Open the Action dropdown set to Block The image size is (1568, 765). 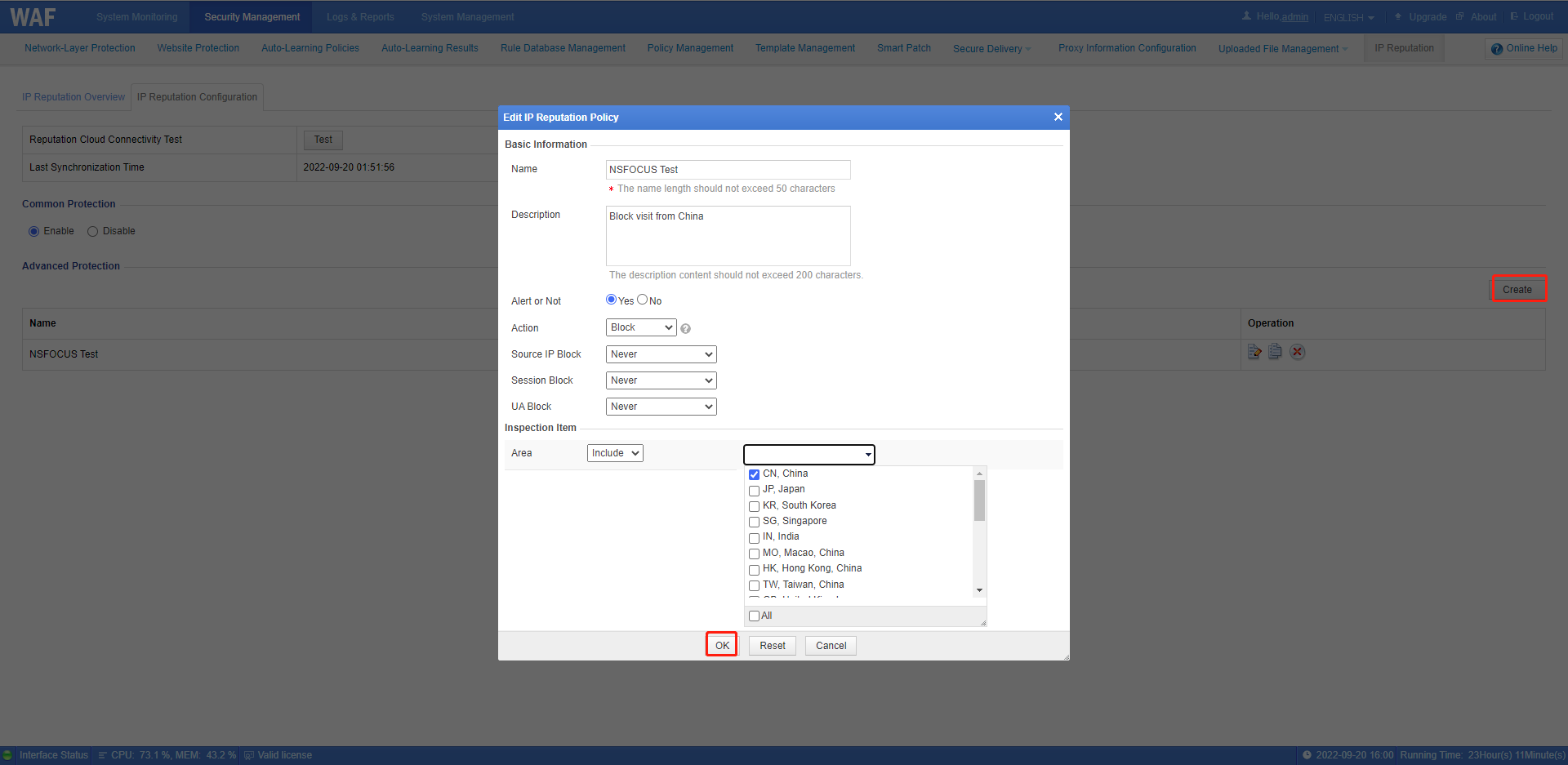tap(641, 327)
